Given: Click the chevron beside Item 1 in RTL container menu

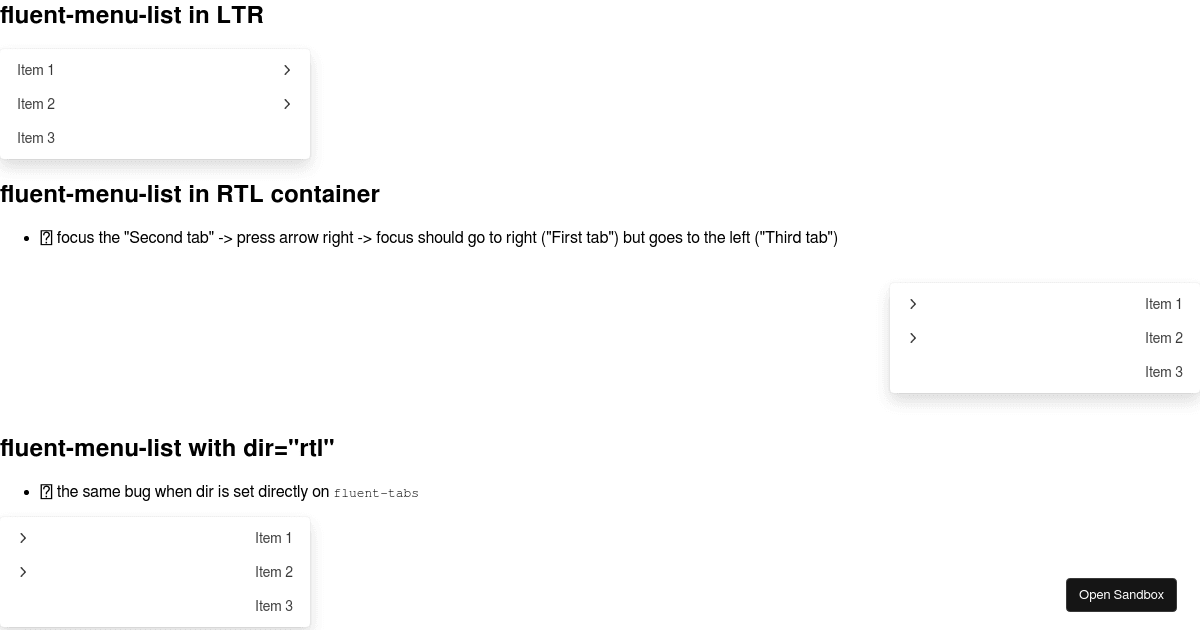Looking at the screenshot, I should tap(913, 304).
